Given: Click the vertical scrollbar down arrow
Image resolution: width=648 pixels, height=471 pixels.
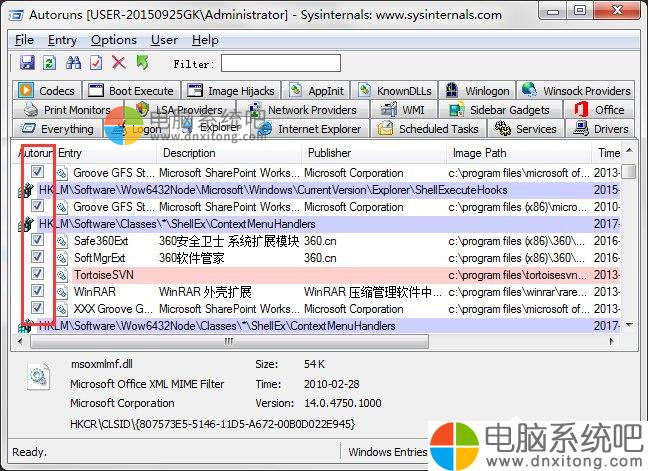Looking at the screenshot, I should click(629, 325).
